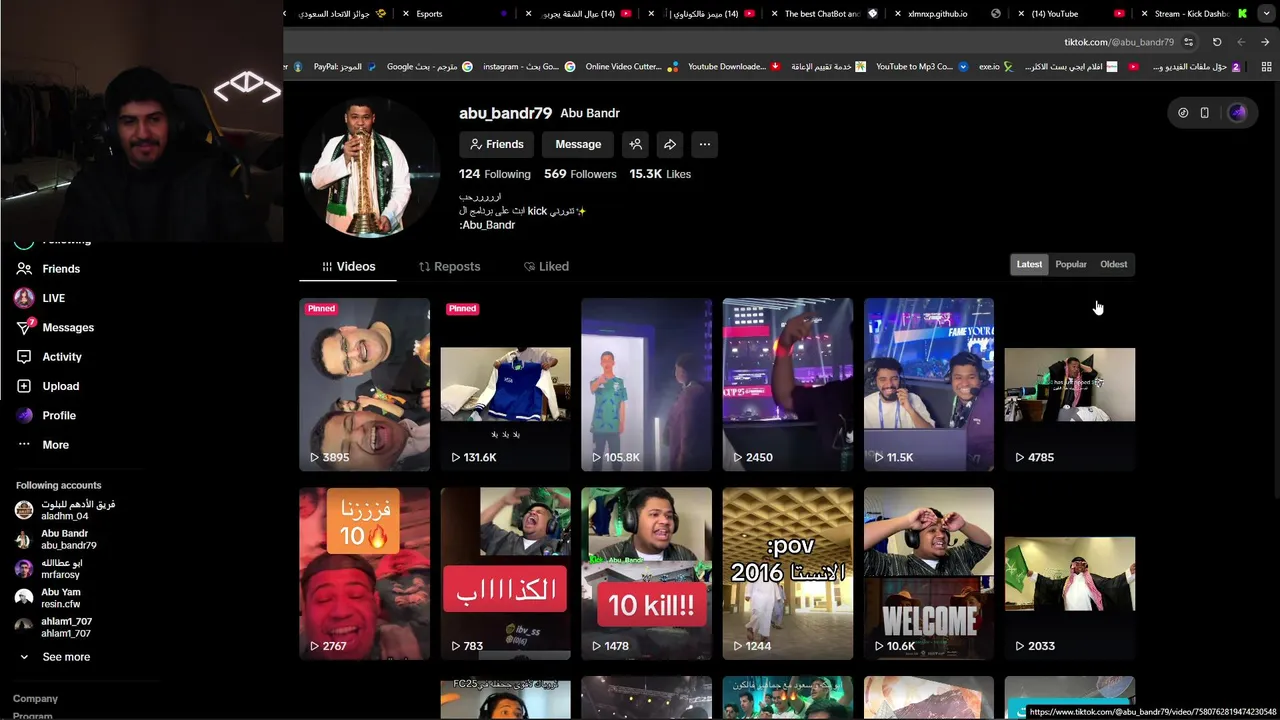Open the three-dots profile menu
Viewport: 1280px width, 720px height.
click(x=705, y=144)
